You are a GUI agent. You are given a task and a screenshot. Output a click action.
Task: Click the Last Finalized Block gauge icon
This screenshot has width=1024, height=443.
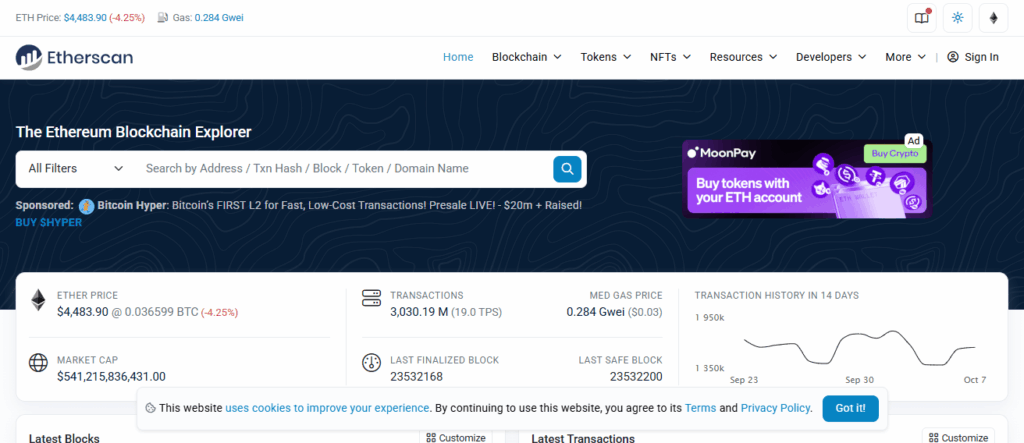(371, 363)
